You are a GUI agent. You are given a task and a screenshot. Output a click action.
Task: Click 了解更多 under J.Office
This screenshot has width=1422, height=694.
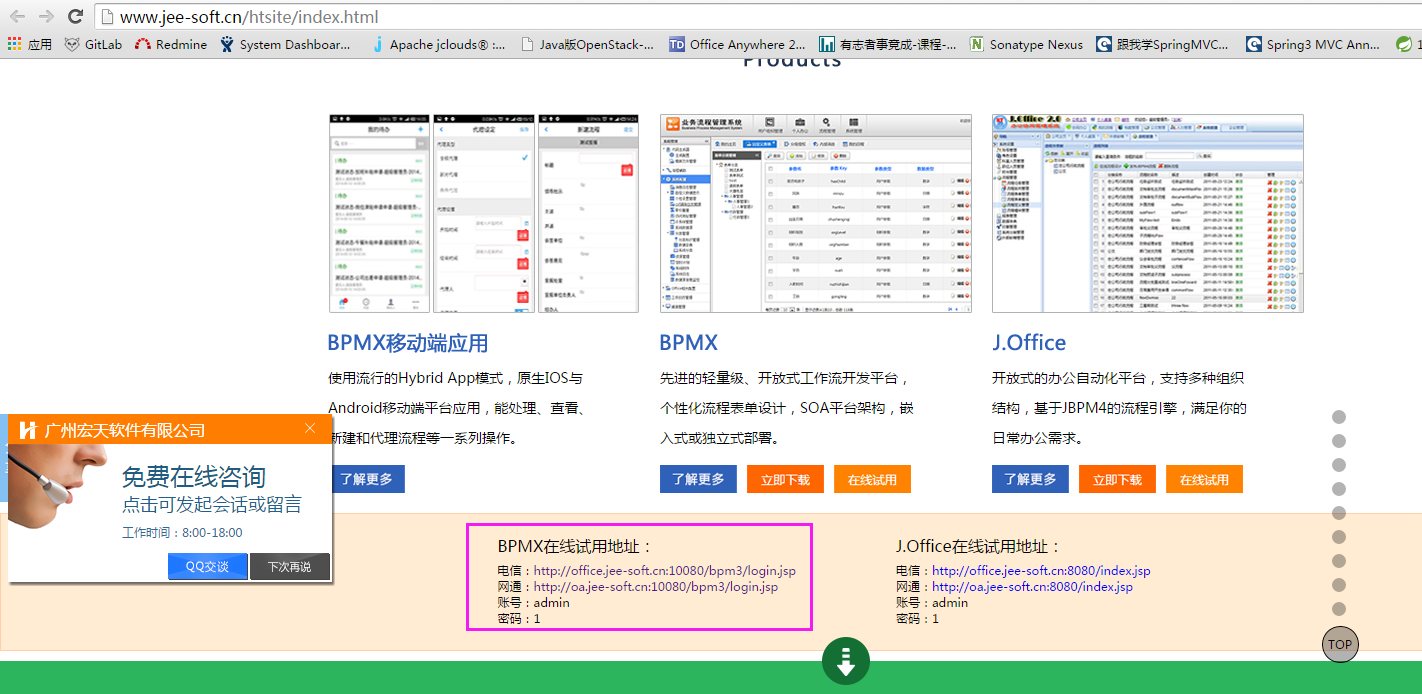[x=1030, y=479]
